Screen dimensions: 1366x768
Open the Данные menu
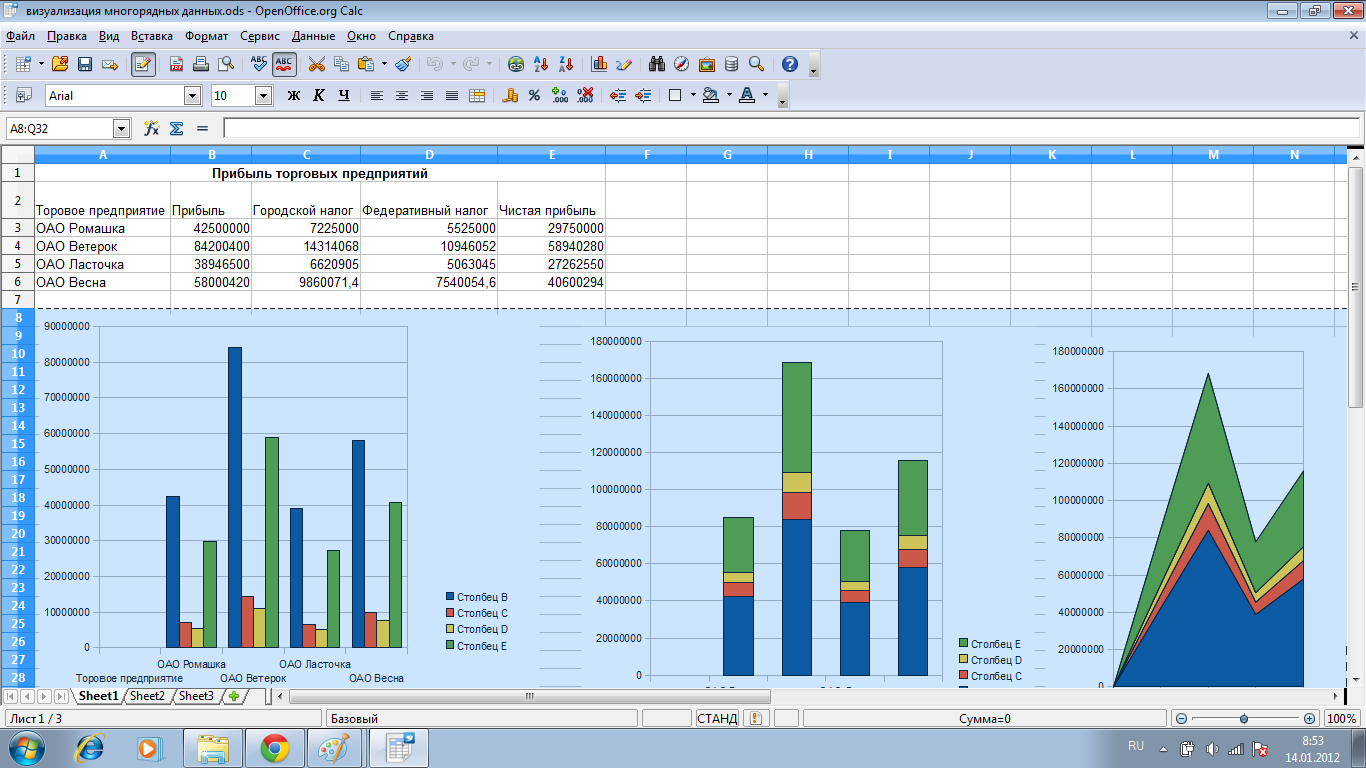(x=314, y=36)
